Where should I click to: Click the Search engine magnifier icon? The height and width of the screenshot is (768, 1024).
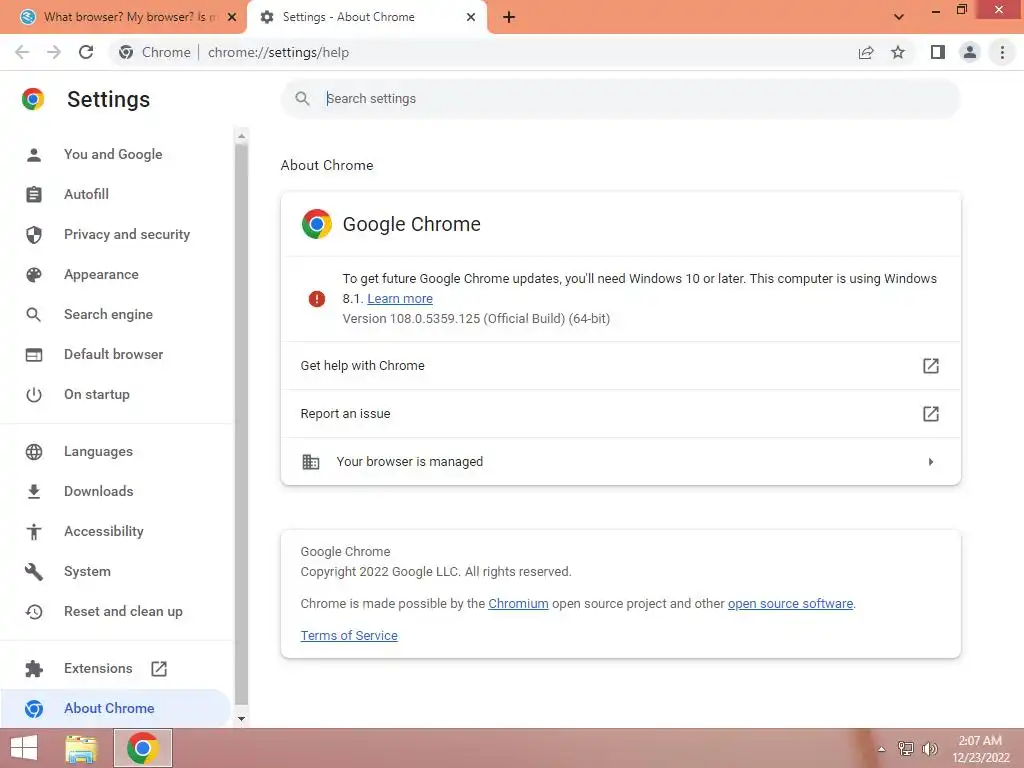click(34, 315)
